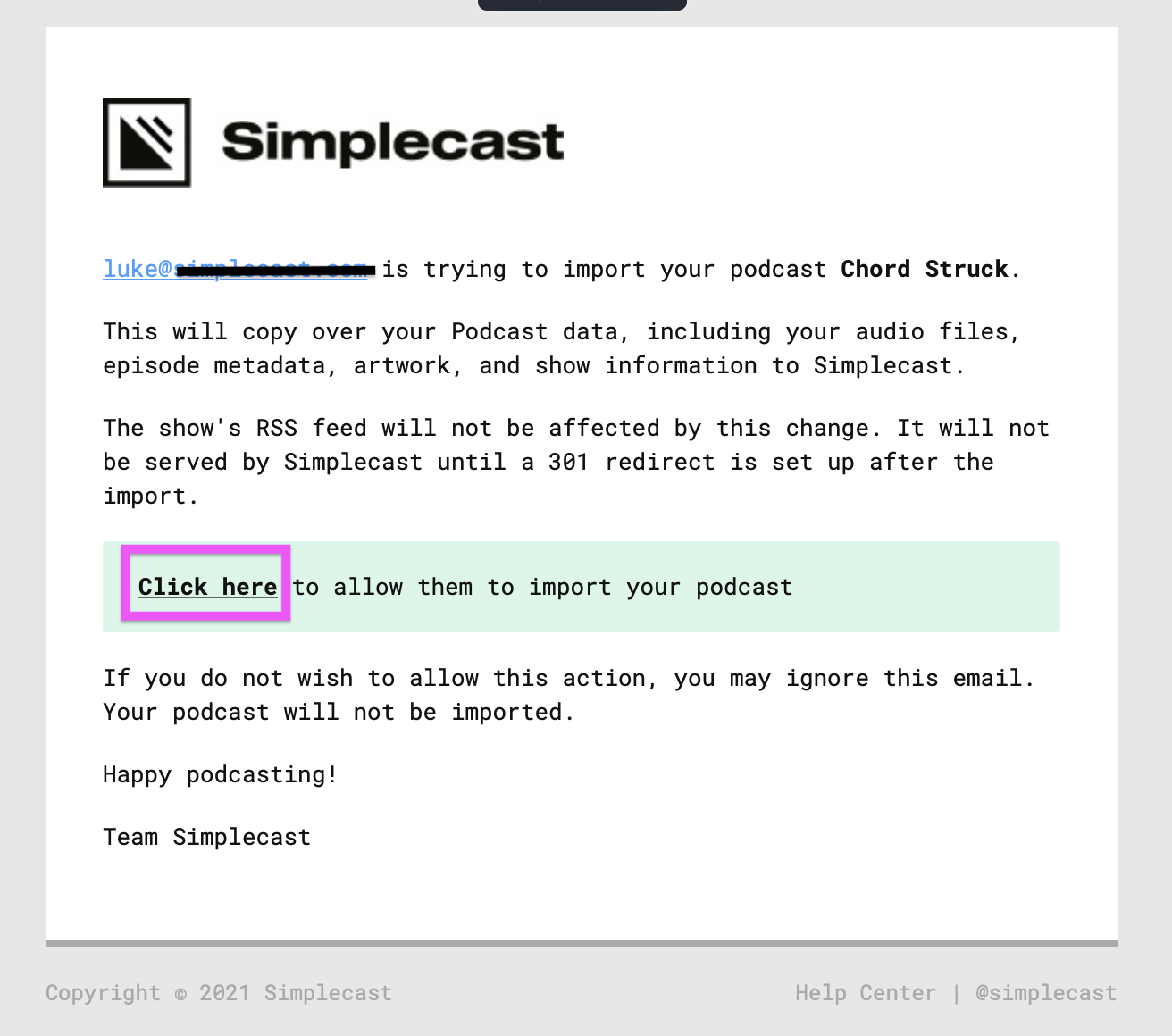The width and height of the screenshot is (1172, 1036).
Task: Click the Copyright 2021 Simplecast footer text
Action: (x=219, y=993)
